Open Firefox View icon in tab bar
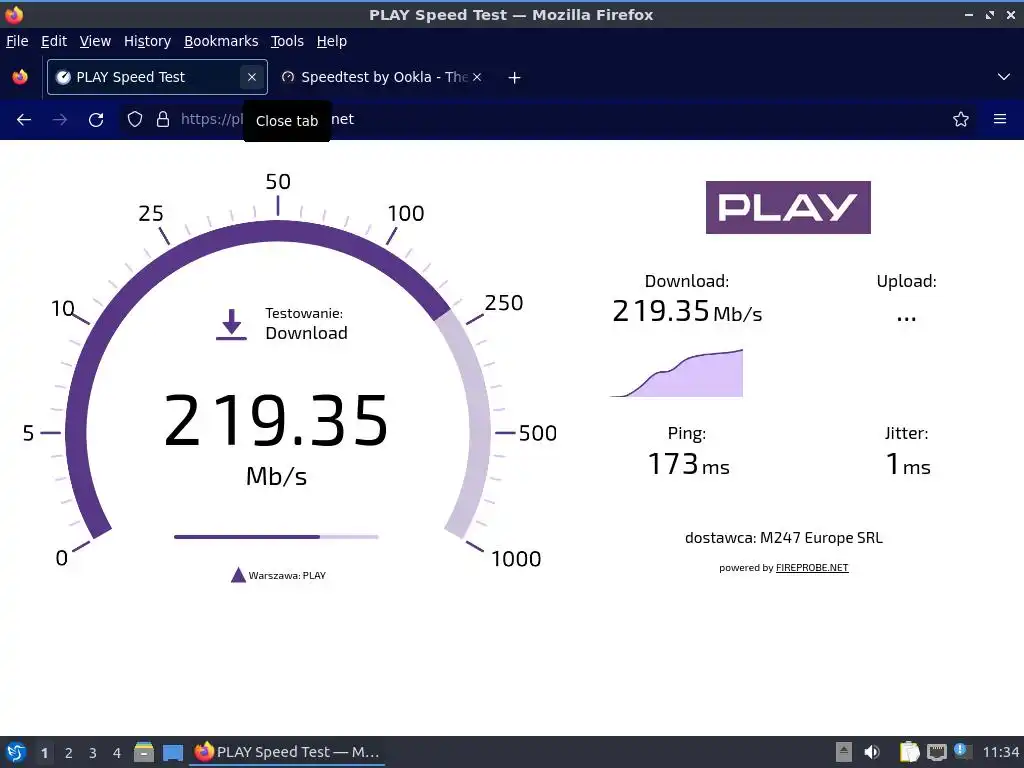Screen dimensions: 1024x768 coord(20,77)
